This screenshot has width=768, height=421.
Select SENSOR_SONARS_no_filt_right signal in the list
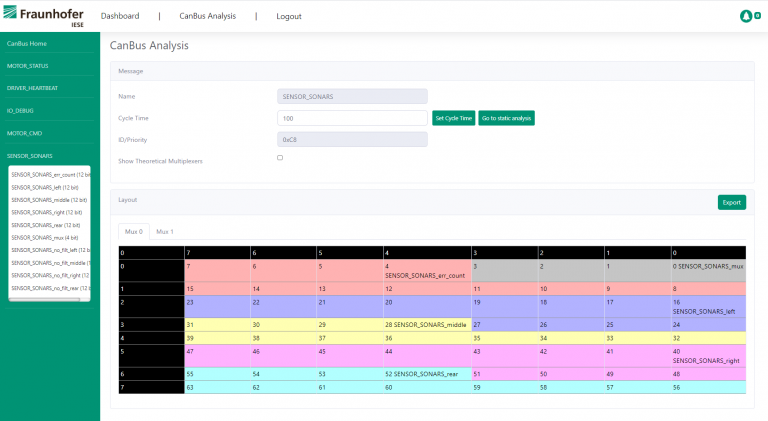(x=50, y=276)
